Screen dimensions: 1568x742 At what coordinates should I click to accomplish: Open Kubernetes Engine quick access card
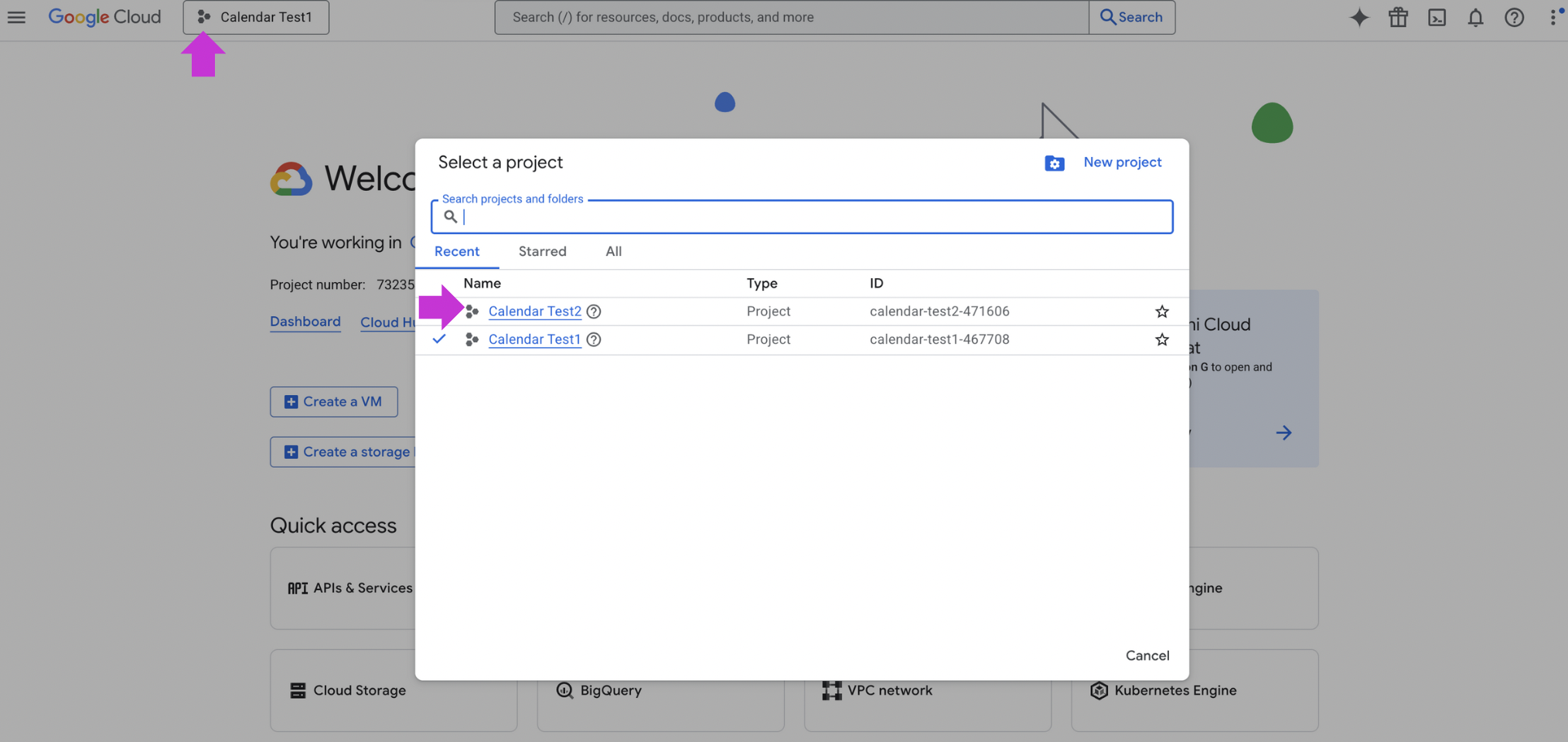1195,690
